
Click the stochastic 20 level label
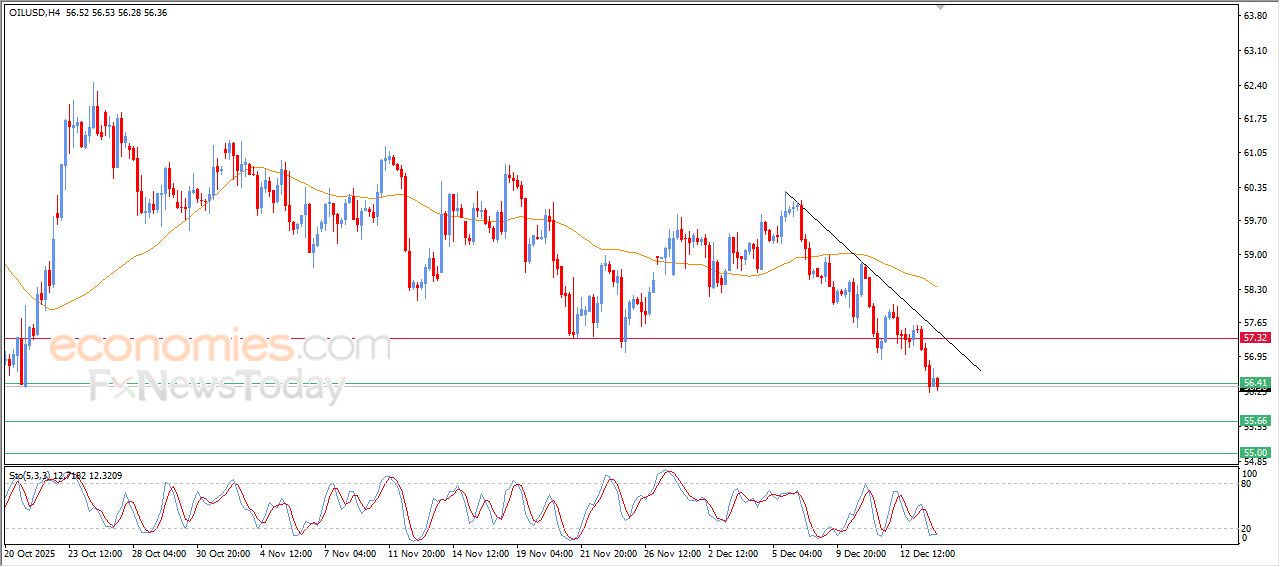click(x=1245, y=528)
